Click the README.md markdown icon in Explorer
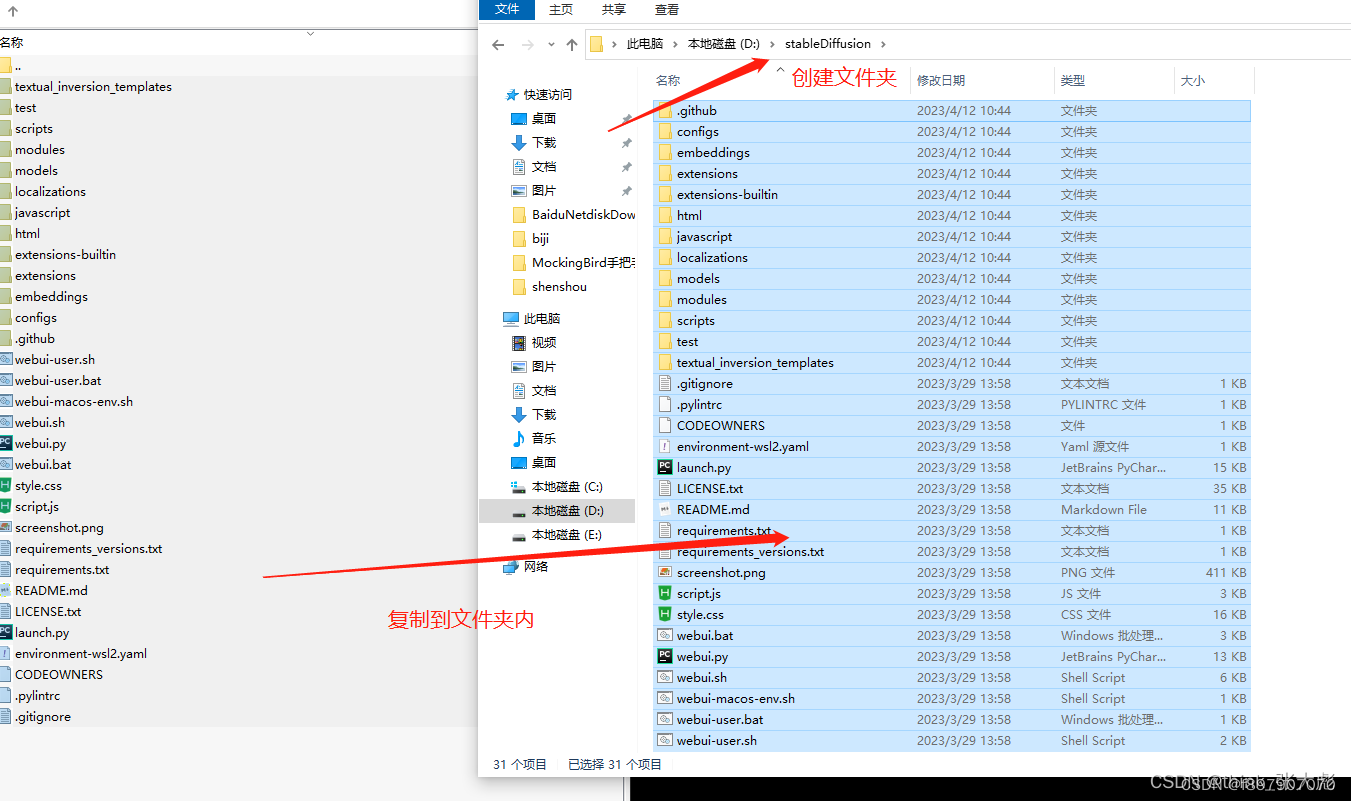This screenshot has height=801, width=1351. [x=665, y=509]
